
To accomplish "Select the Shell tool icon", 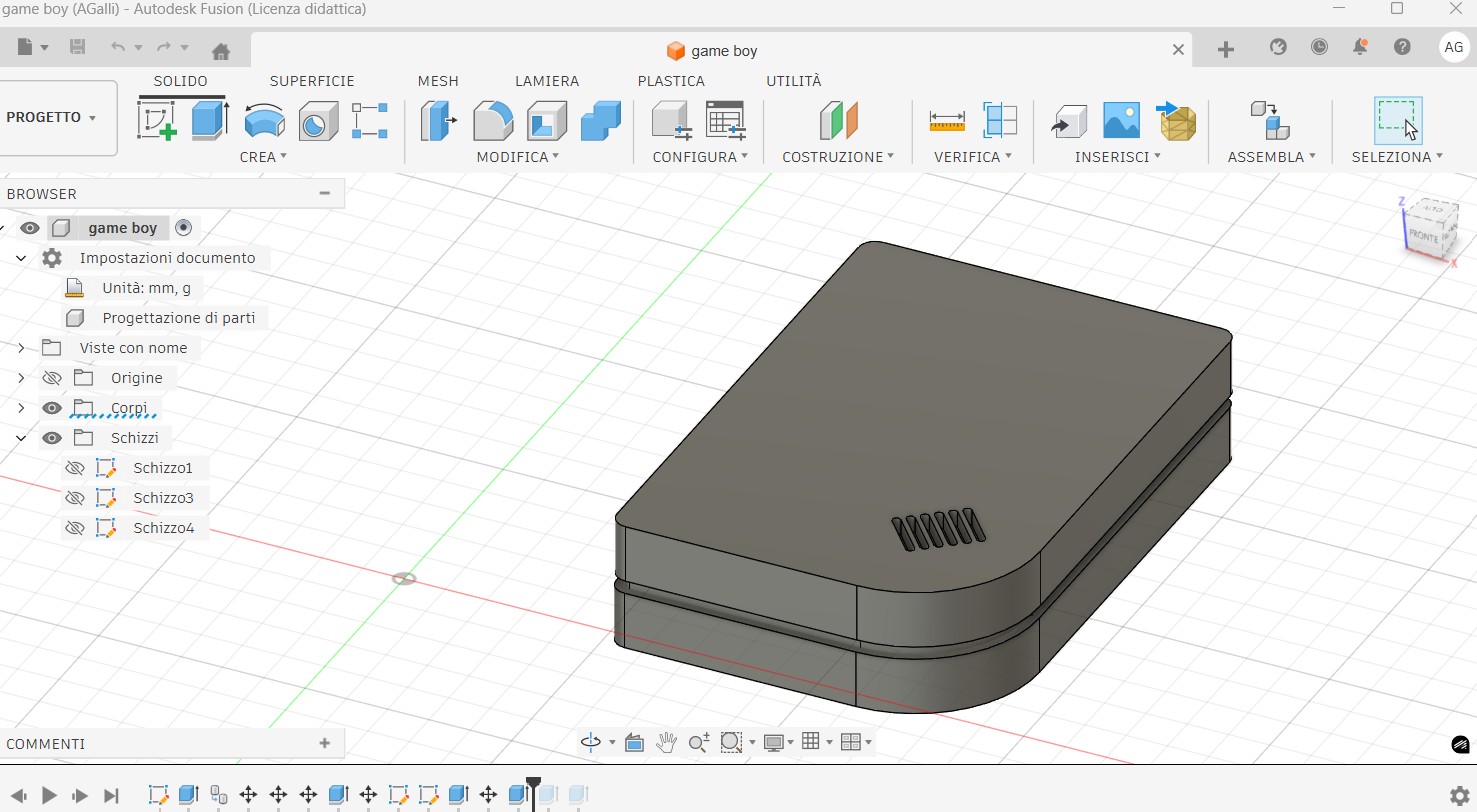I will [x=546, y=121].
